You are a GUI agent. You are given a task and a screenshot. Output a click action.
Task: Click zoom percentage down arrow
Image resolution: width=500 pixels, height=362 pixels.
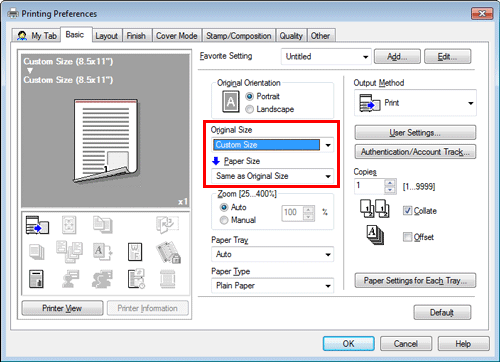(309, 217)
